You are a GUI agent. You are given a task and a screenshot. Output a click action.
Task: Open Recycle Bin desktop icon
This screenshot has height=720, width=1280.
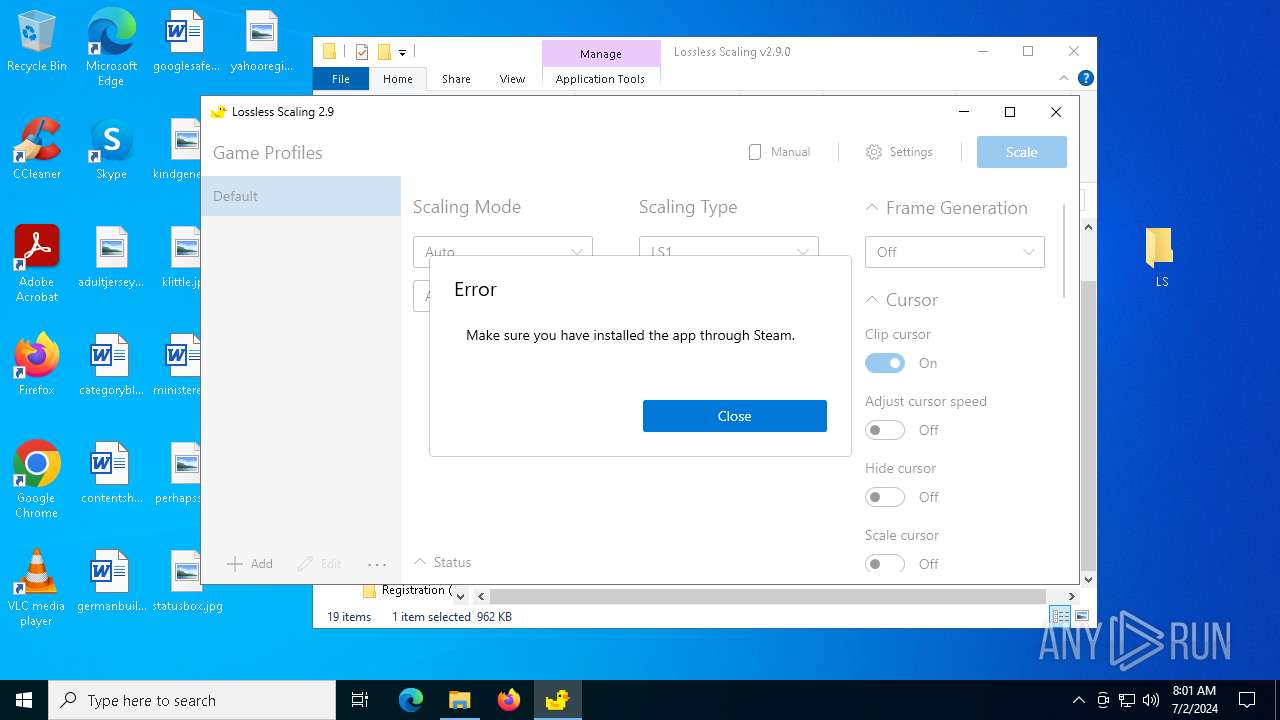point(37,42)
